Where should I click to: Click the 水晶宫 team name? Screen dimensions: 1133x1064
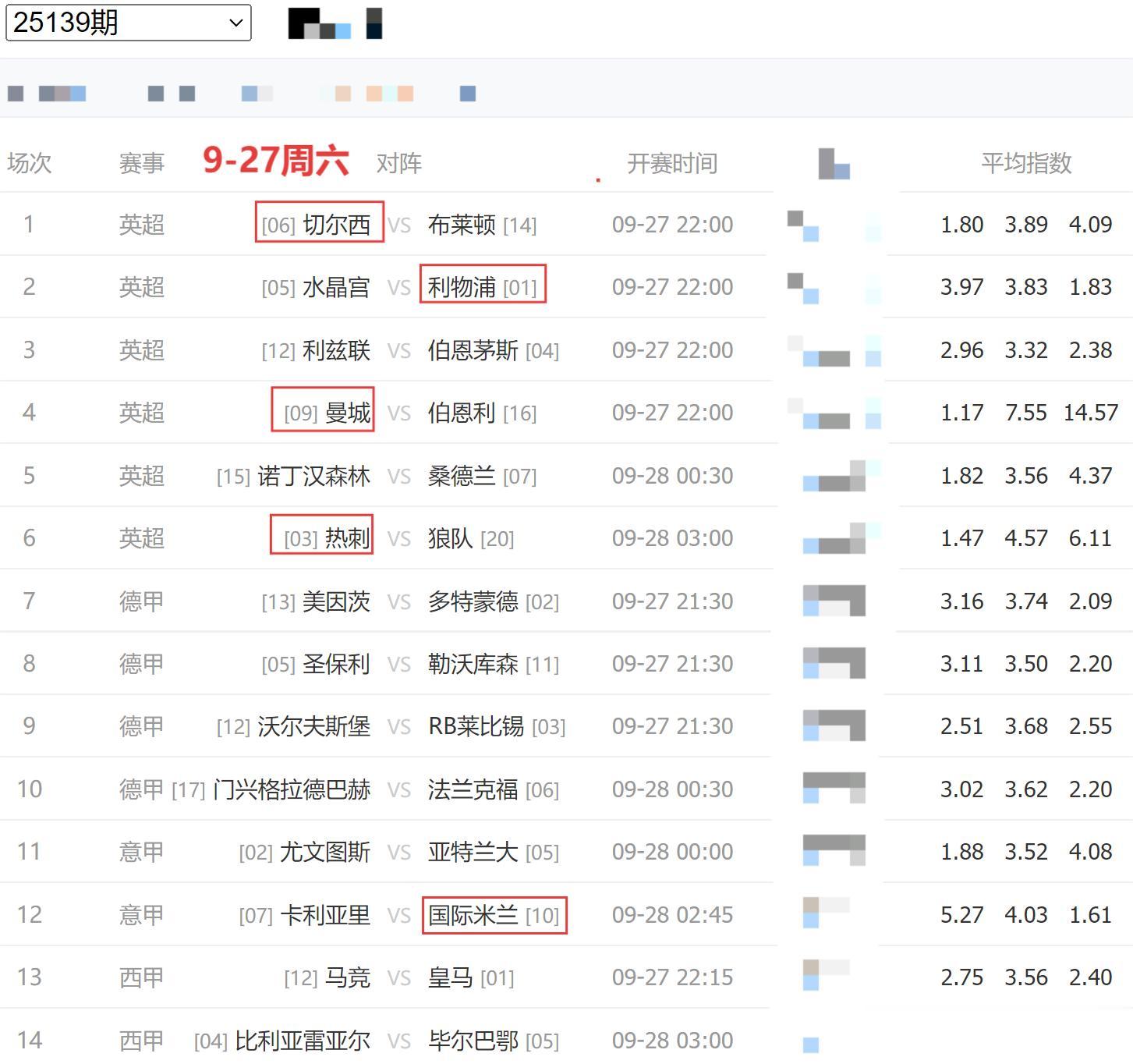coord(336,287)
